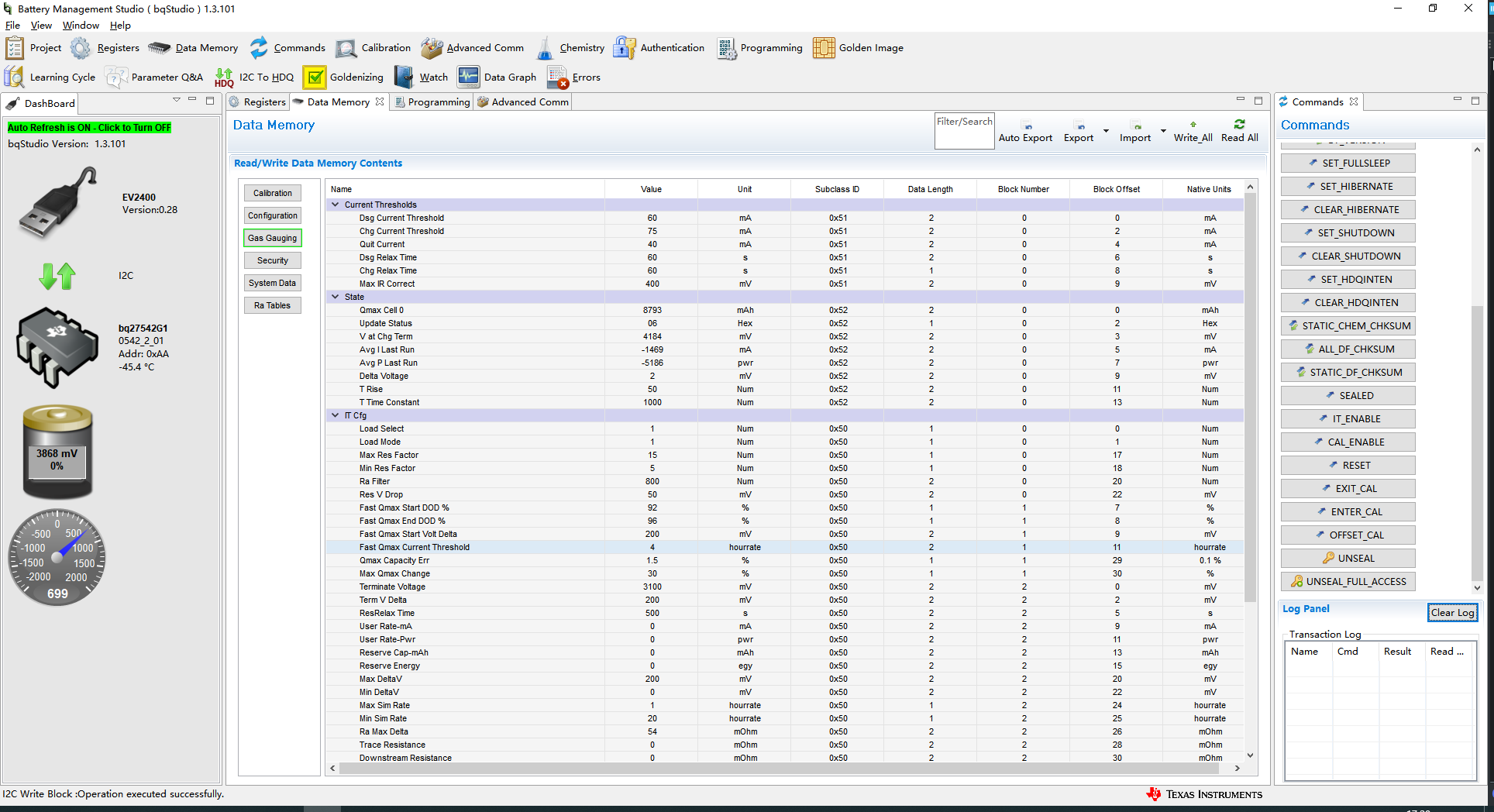The height and width of the screenshot is (812, 1494).
Task: Click the Calibration toolbar icon
Action: click(373, 48)
